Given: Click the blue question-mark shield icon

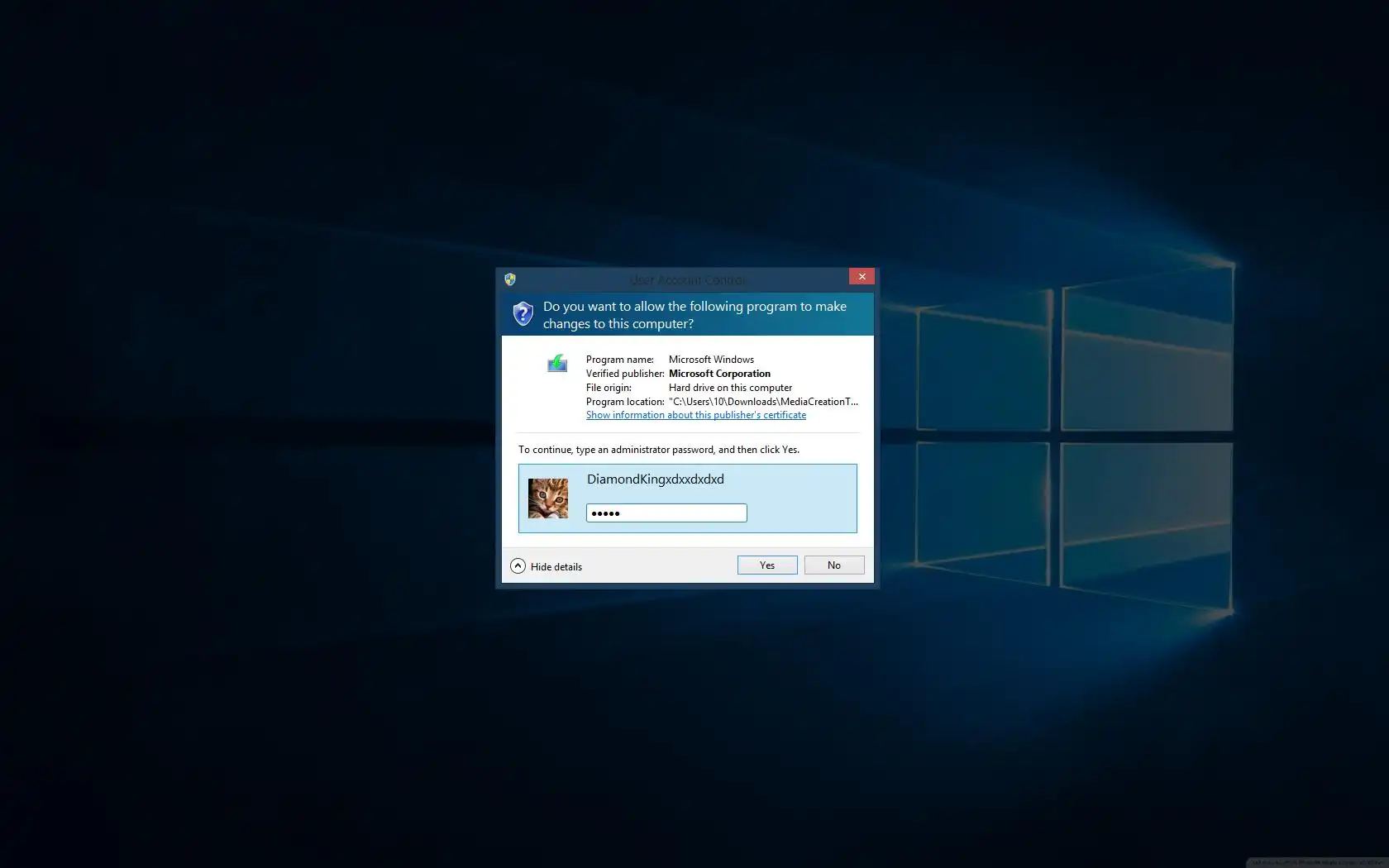Looking at the screenshot, I should (x=523, y=314).
